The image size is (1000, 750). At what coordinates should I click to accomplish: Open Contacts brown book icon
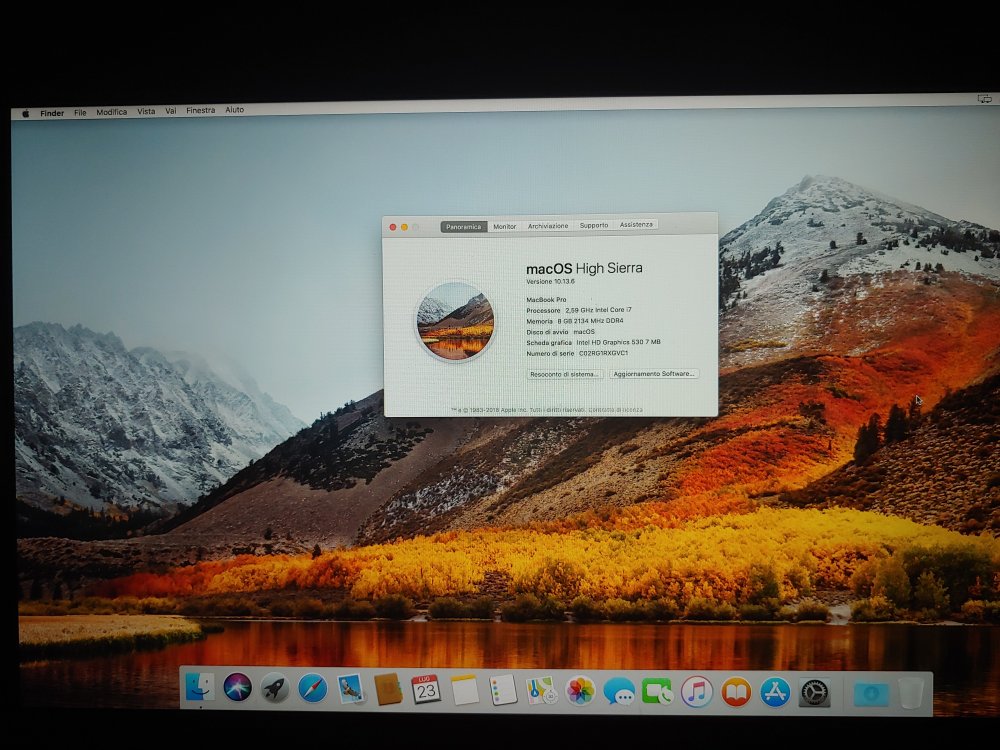click(388, 689)
